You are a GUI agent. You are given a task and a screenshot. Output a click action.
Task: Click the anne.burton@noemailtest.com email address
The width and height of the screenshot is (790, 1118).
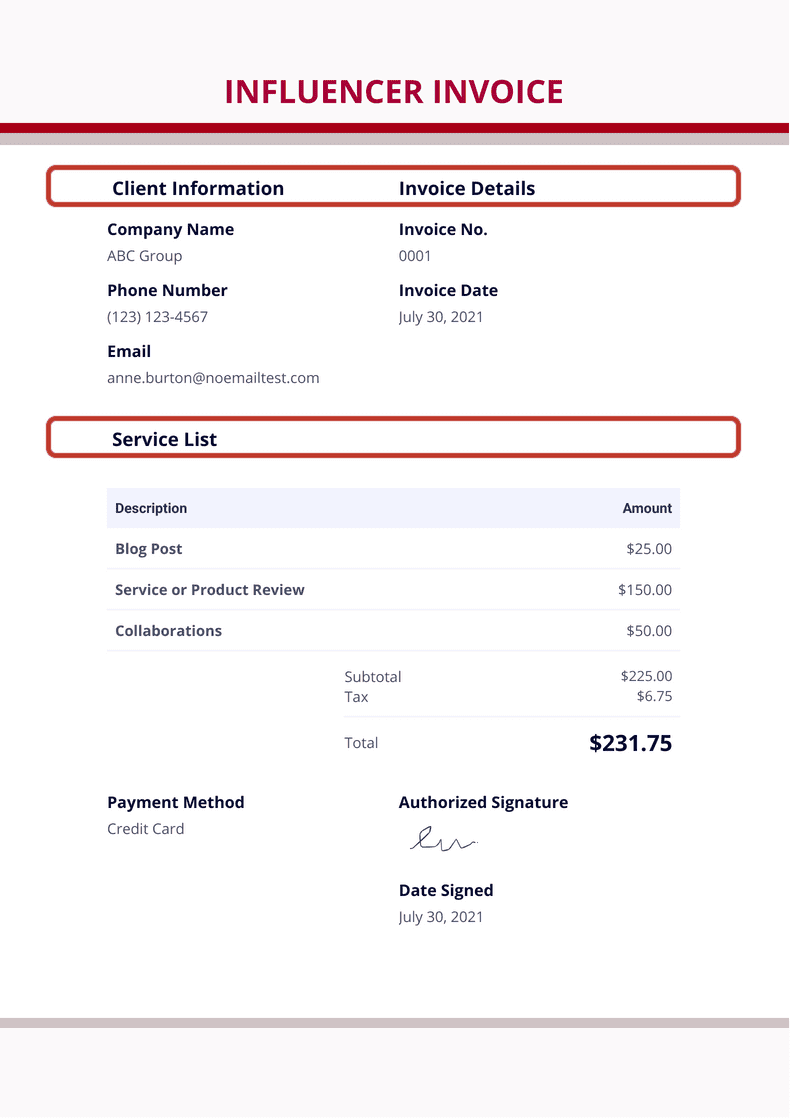pos(213,378)
